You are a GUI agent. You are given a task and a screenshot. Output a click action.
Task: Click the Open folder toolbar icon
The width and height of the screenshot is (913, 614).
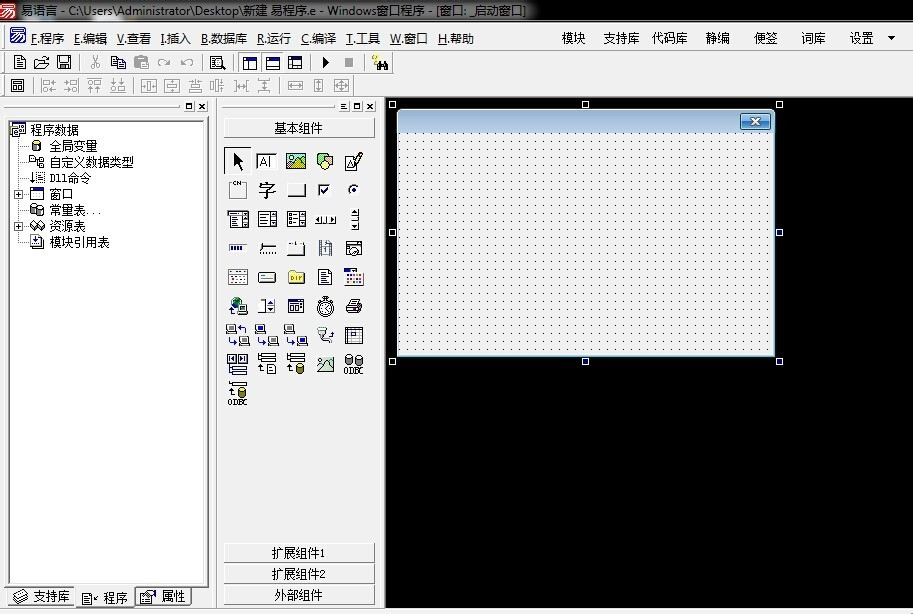pyautogui.click(x=41, y=62)
